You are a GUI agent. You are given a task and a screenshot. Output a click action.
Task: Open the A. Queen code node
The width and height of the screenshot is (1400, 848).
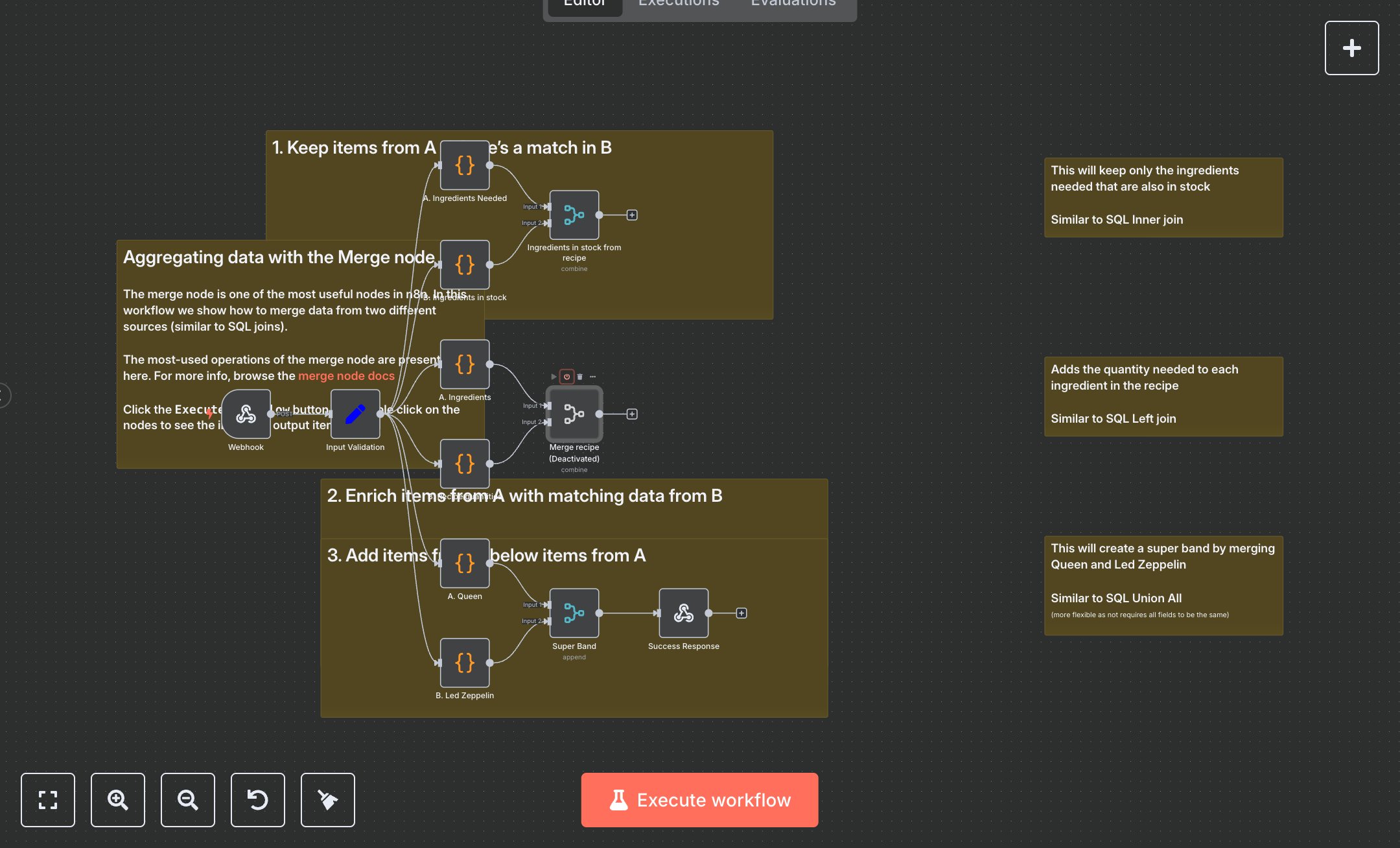point(464,563)
